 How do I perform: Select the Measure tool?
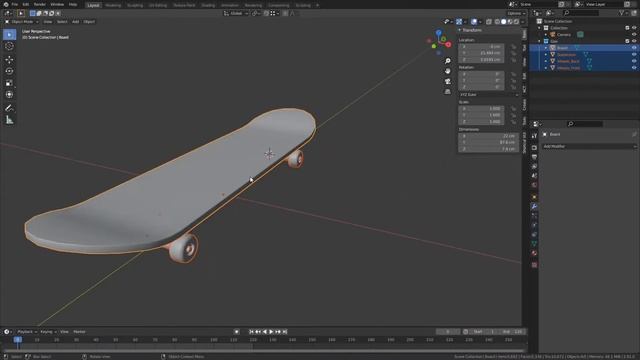point(9,120)
